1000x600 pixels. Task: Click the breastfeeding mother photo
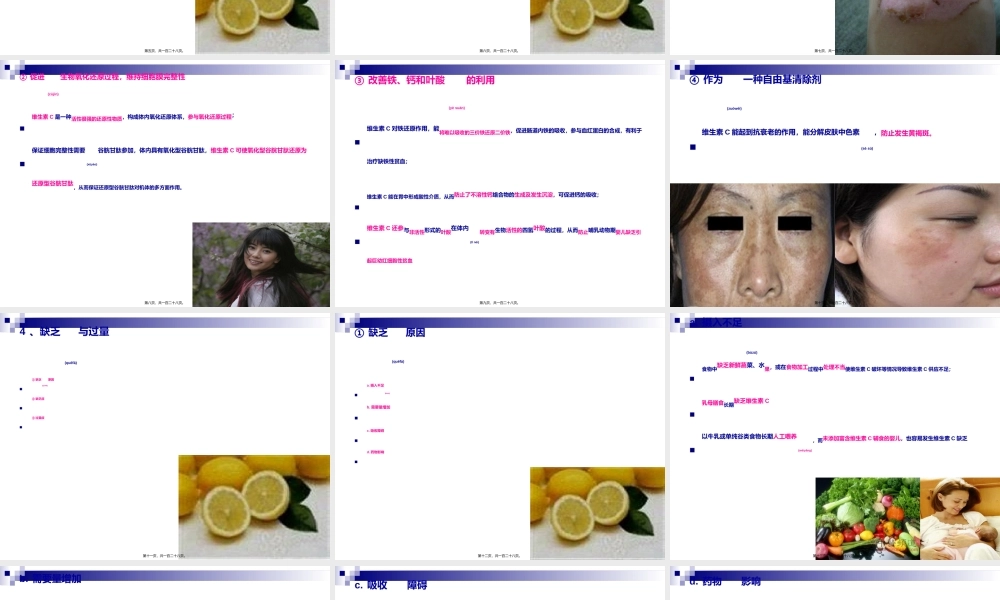point(959,517)
